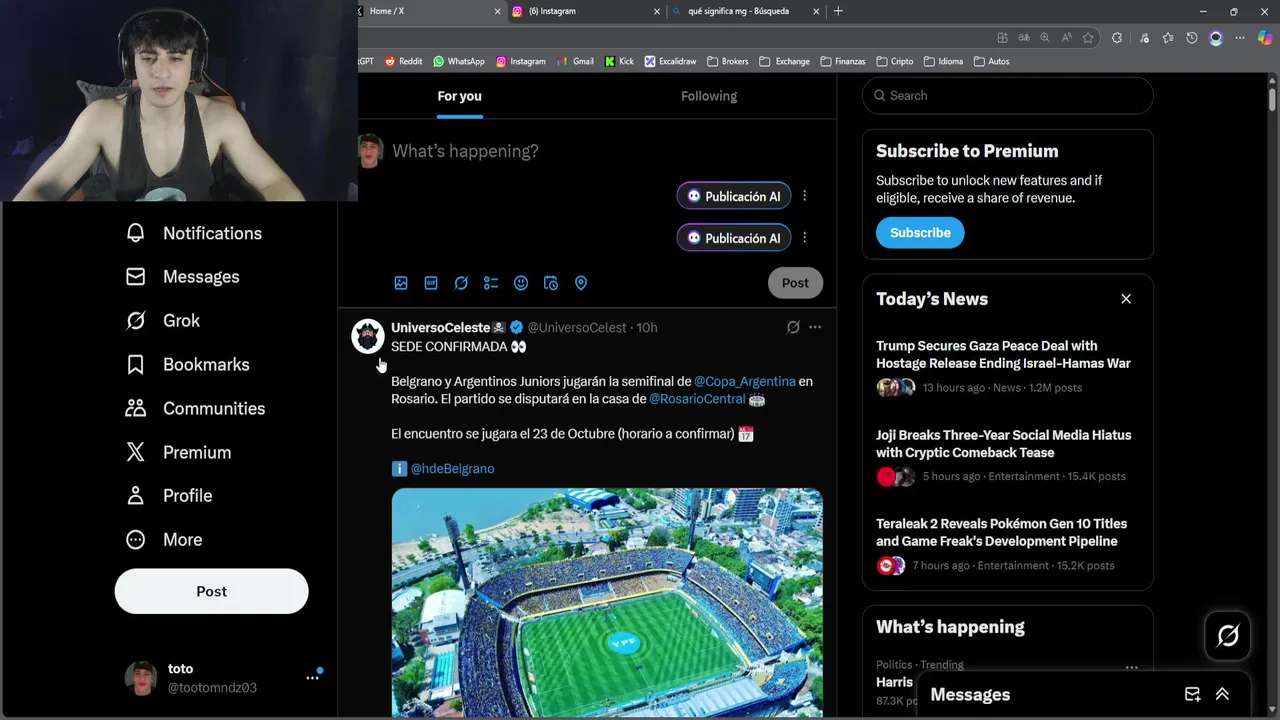Open Grok from the sidebar
The height and width of the screenshot is (720, 1280).
pyautogui.click(x=163, y=321)
